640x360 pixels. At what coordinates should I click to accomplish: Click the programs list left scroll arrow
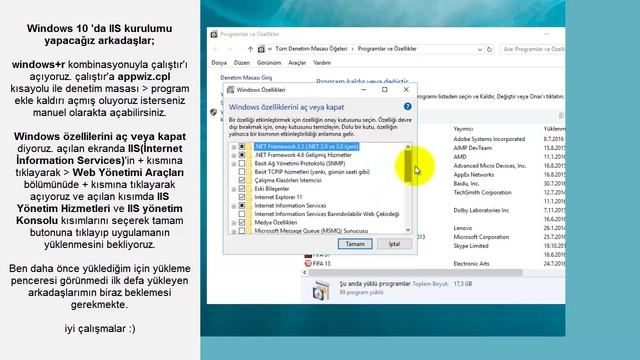[x=304, y=273]
